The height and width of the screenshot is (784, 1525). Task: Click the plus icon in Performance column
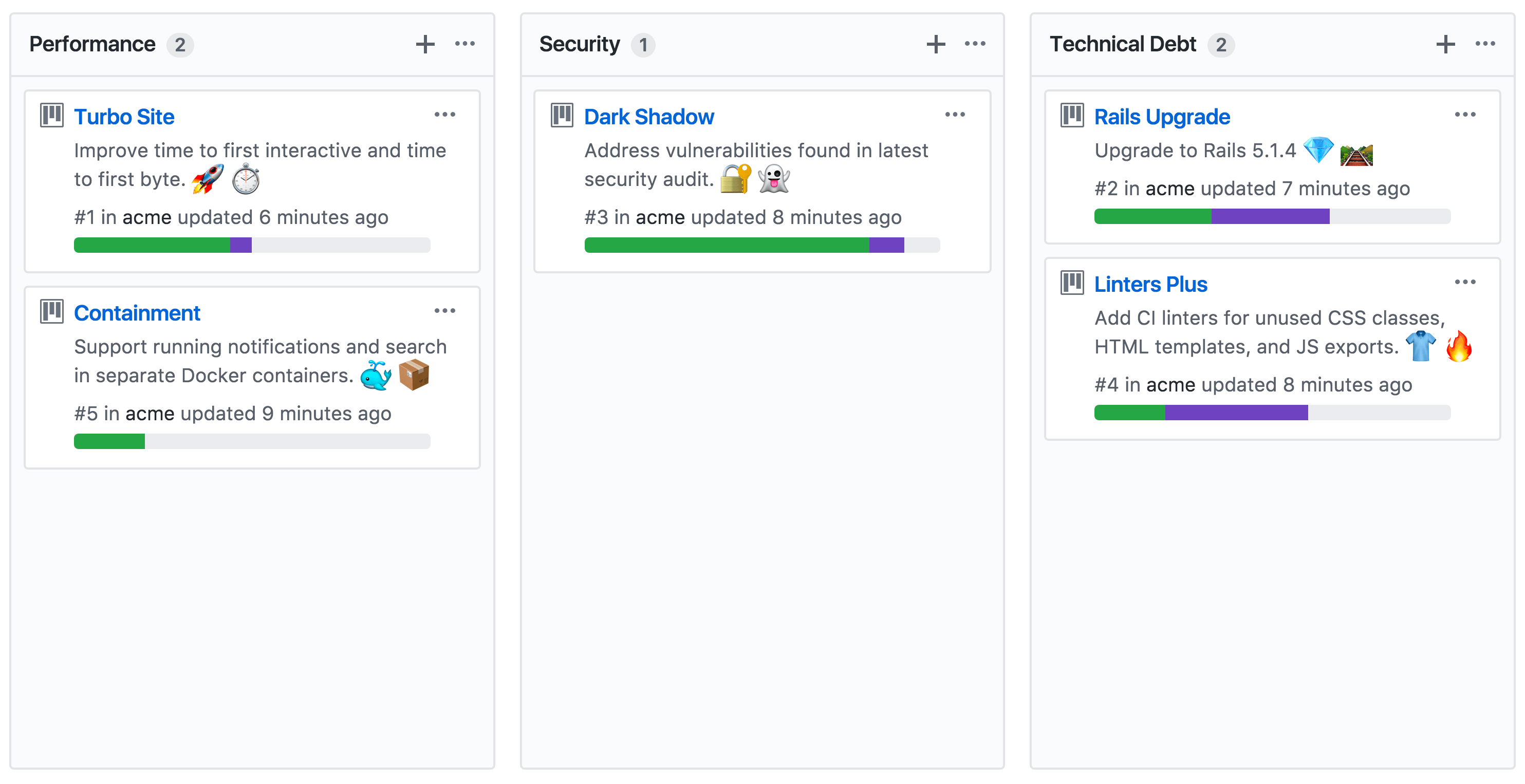tap(424, 44)
